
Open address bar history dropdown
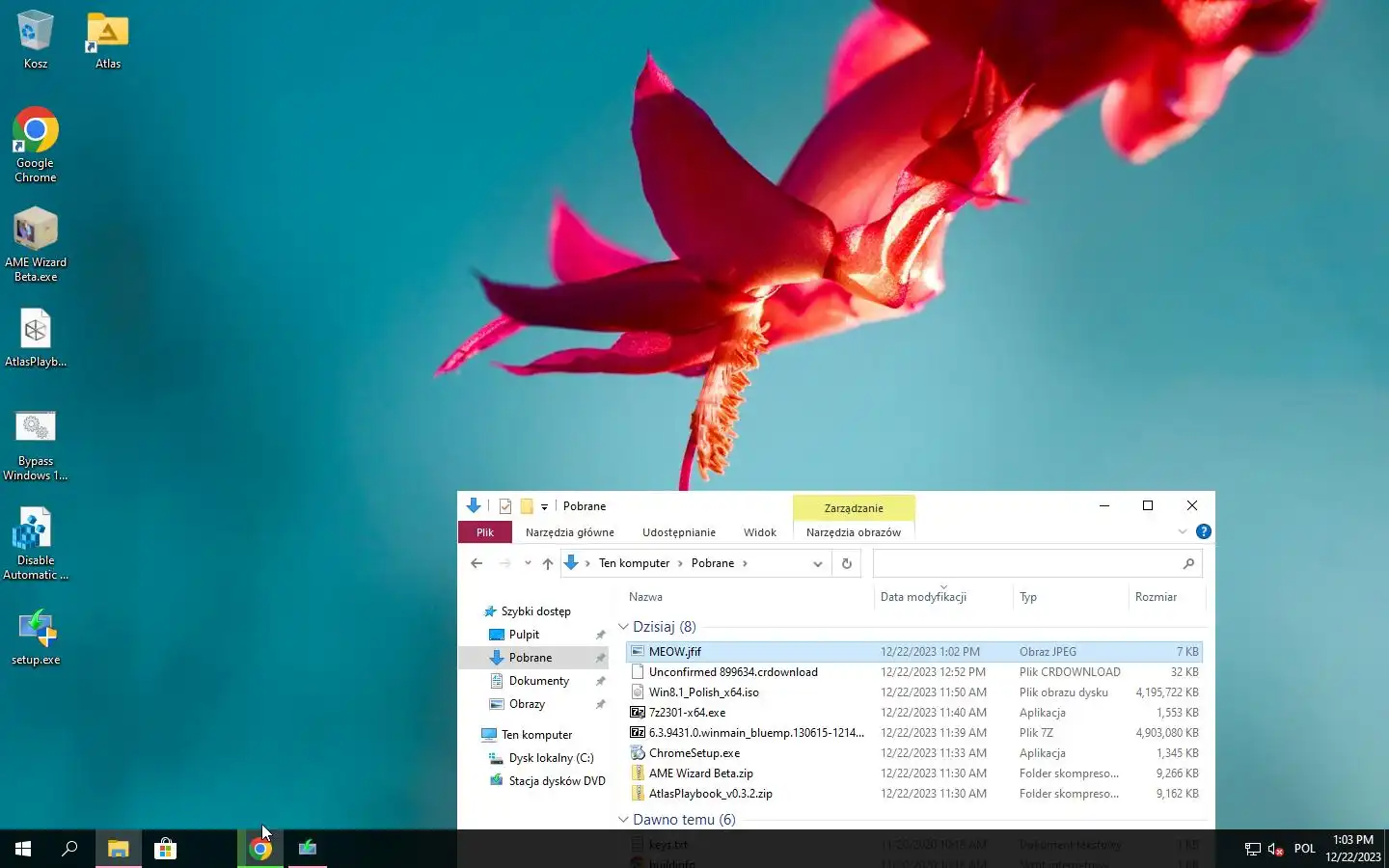coord(818,563)
